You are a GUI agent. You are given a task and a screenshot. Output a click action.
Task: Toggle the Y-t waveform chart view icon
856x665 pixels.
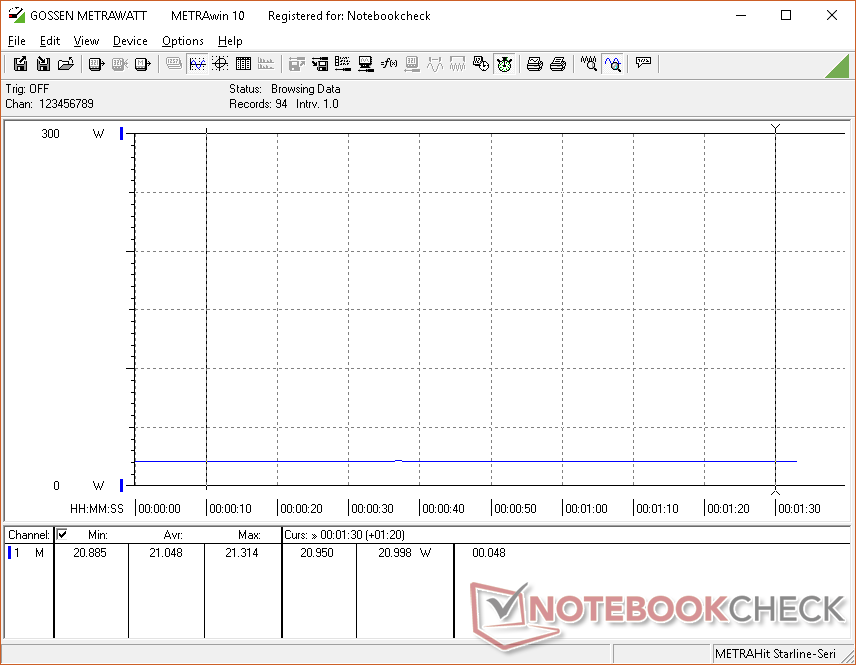point(197,64)
